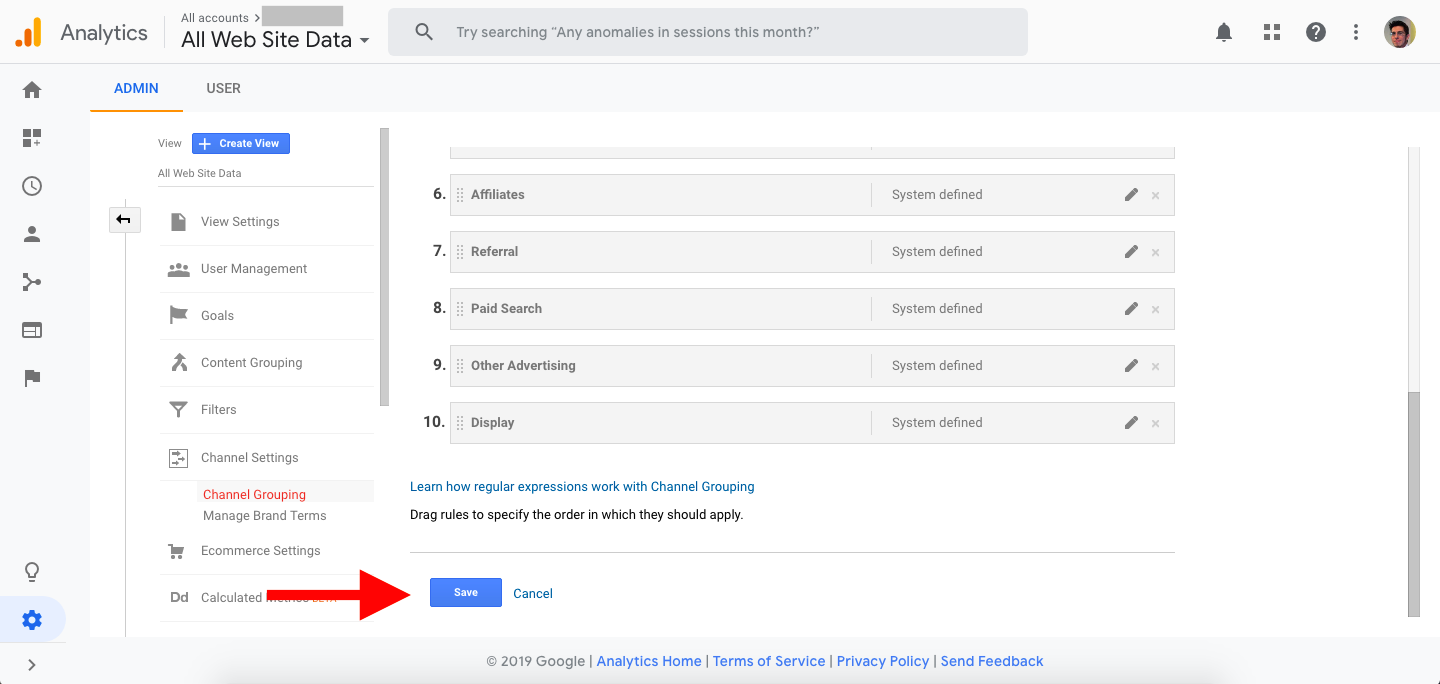Collapse the sidebar with the bottom-left chevron

point(31,664)
